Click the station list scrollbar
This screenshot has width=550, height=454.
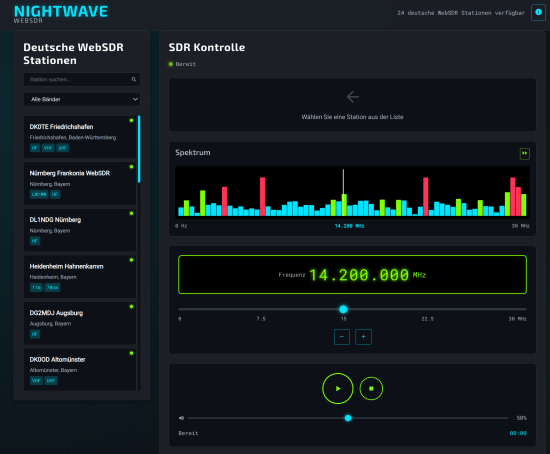click(139, 149)
